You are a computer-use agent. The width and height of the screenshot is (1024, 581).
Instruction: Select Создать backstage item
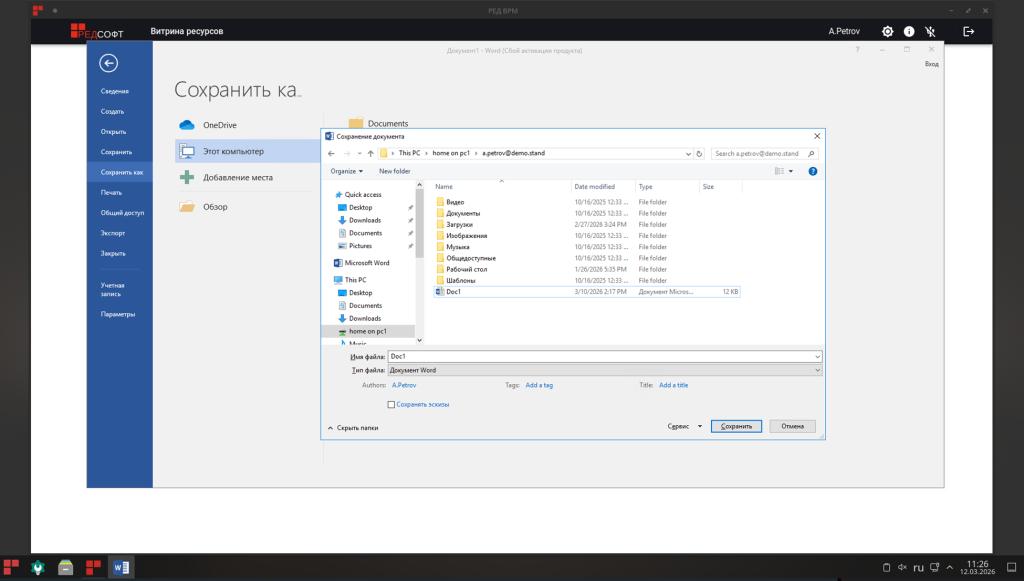pos(112,112)
